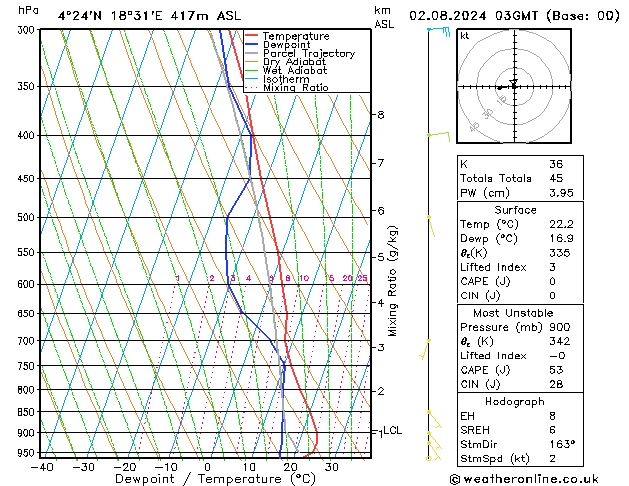Click the Surface section heading
Viewport: 629px width, 486px height.
pos(515,210)
